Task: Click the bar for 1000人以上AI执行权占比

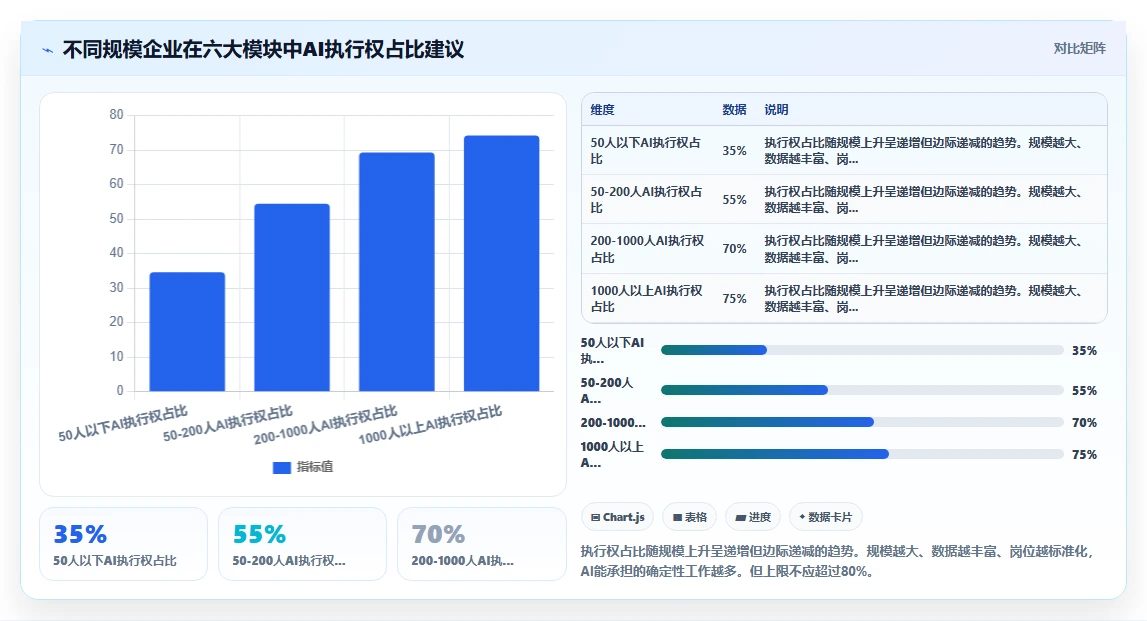Action: pyautogui.click(x=501, y=263)
